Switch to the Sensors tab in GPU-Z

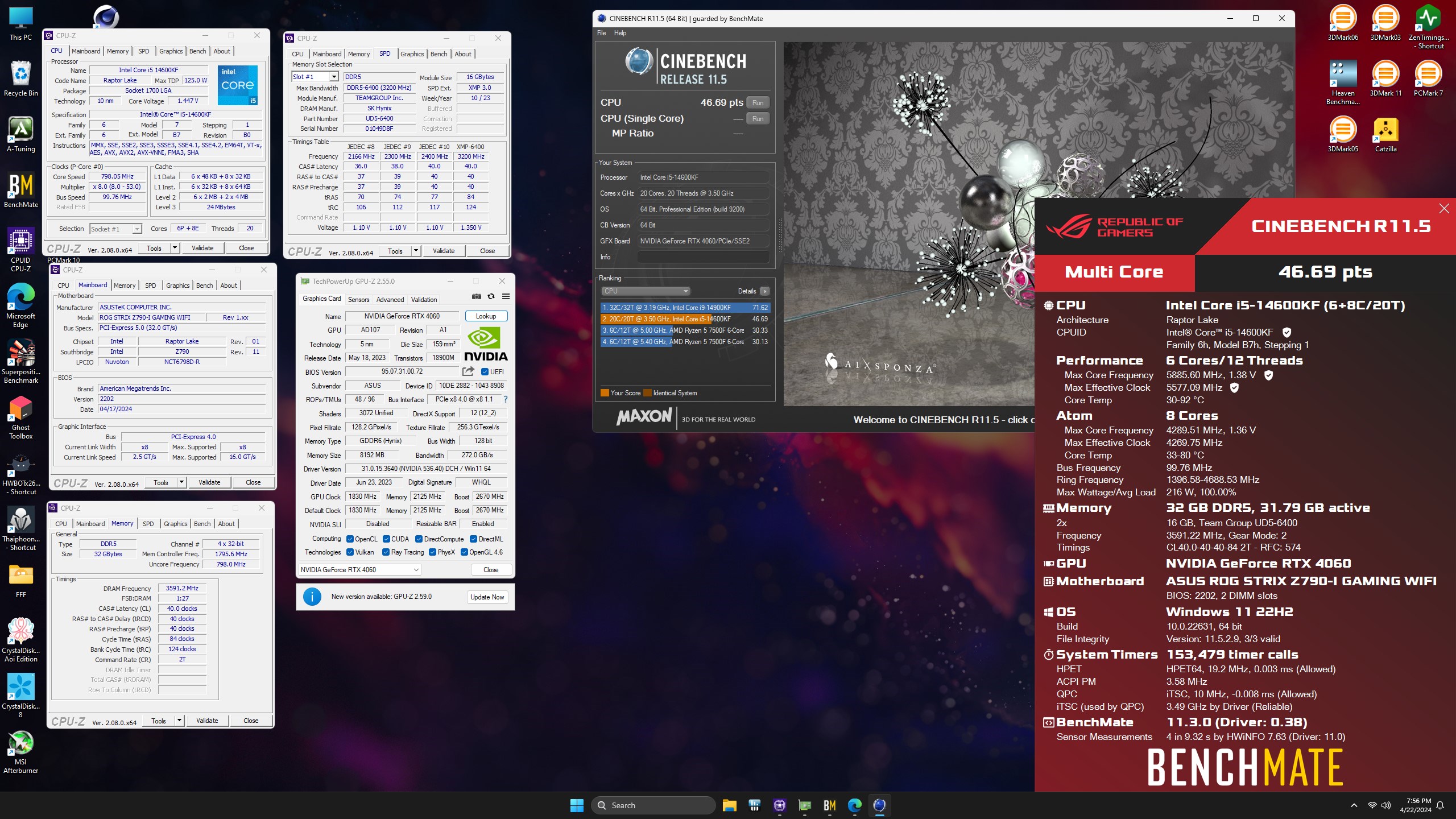358,300
